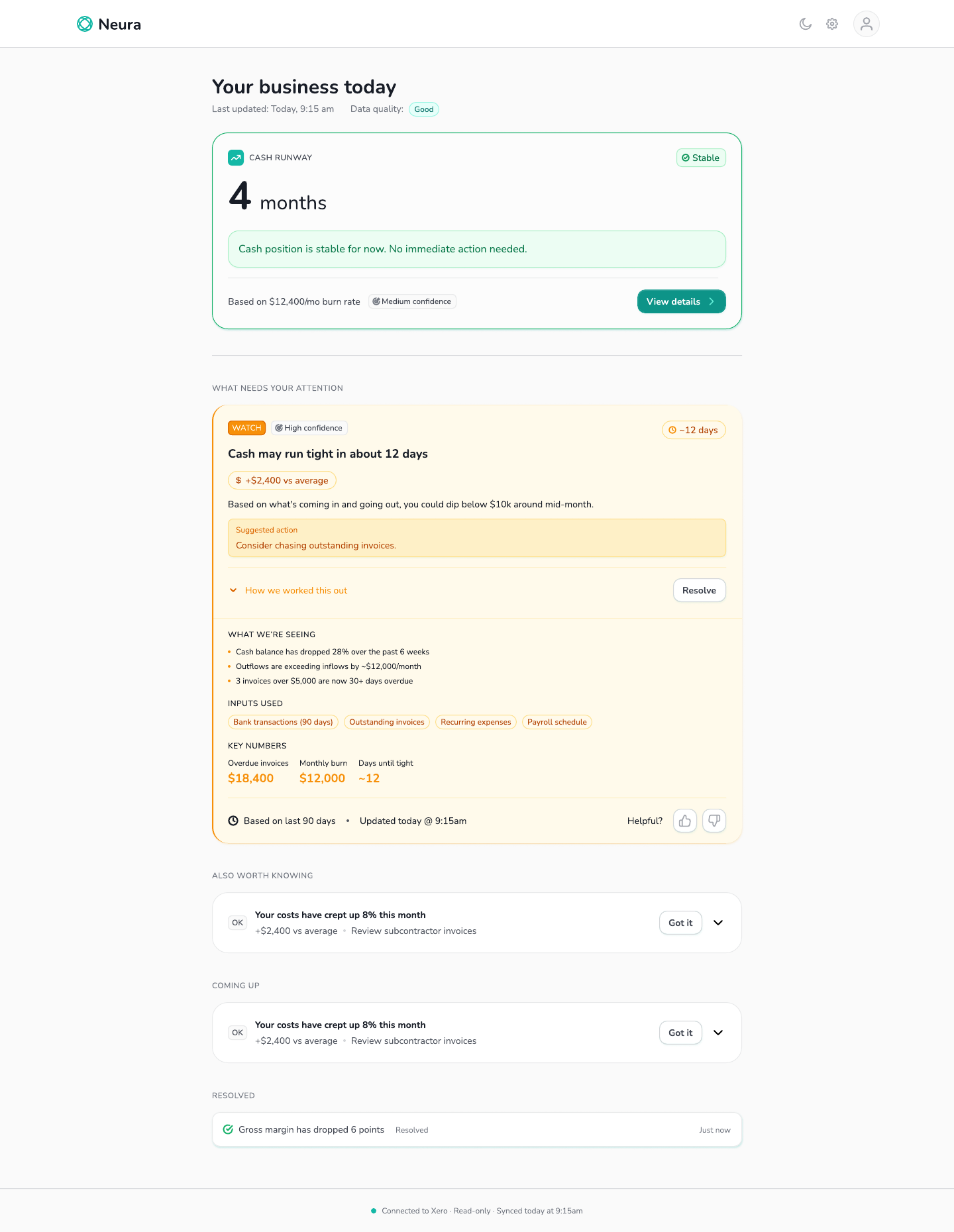Screen dimensions: 954x1232
Task: Open settings via the gear icon
Action: [x=832, y=24]
